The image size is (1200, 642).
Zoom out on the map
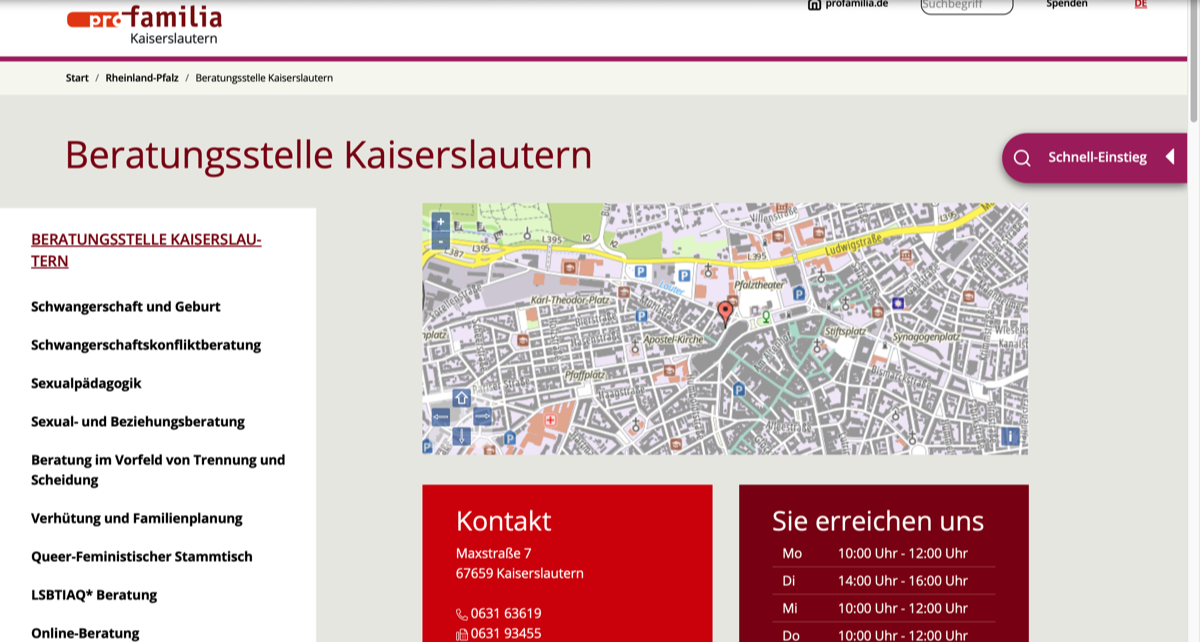click(441, 241)
